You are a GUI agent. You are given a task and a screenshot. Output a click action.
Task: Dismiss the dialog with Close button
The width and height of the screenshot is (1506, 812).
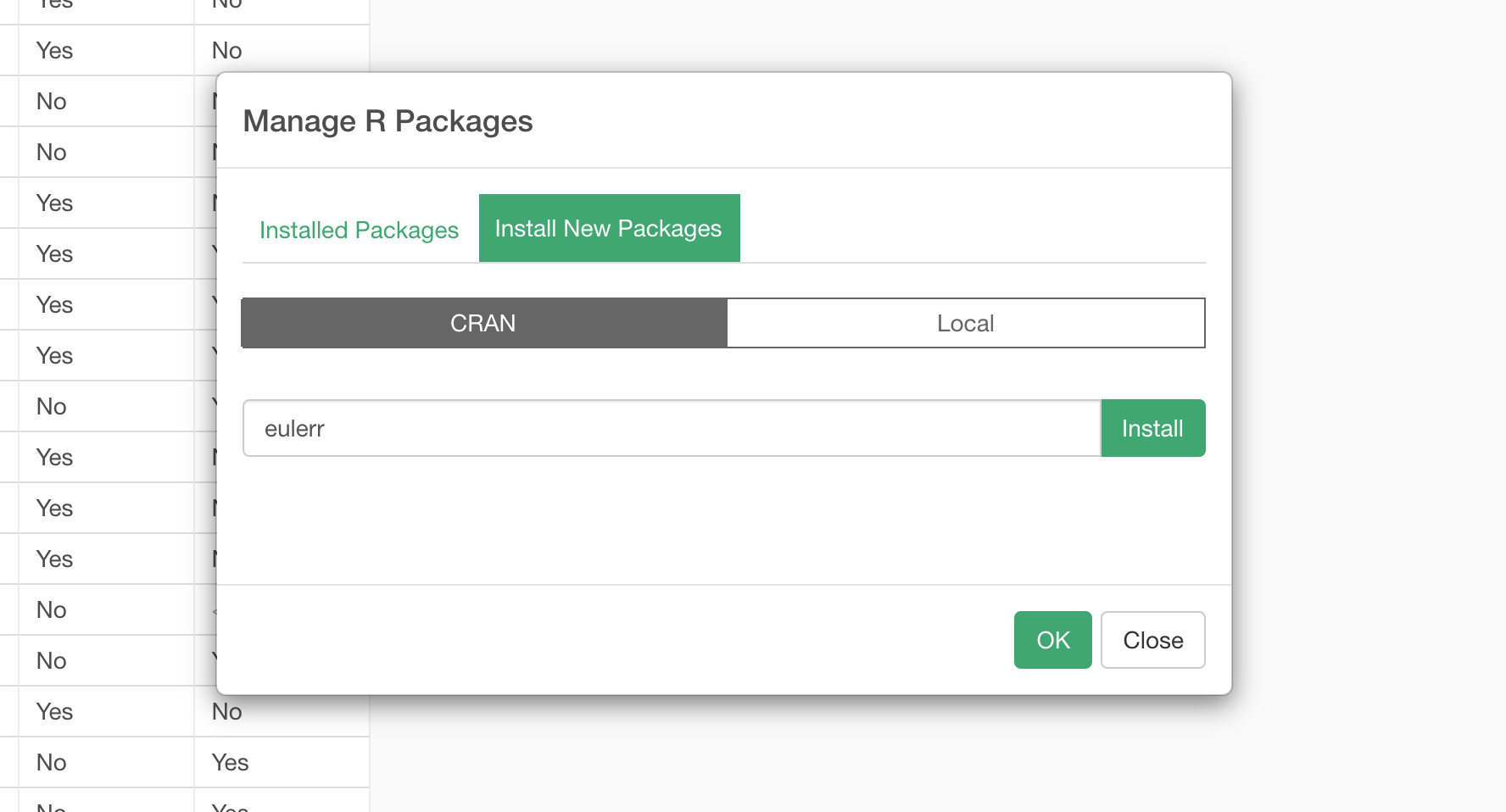pyautogui.click(x=1152, y=640)
